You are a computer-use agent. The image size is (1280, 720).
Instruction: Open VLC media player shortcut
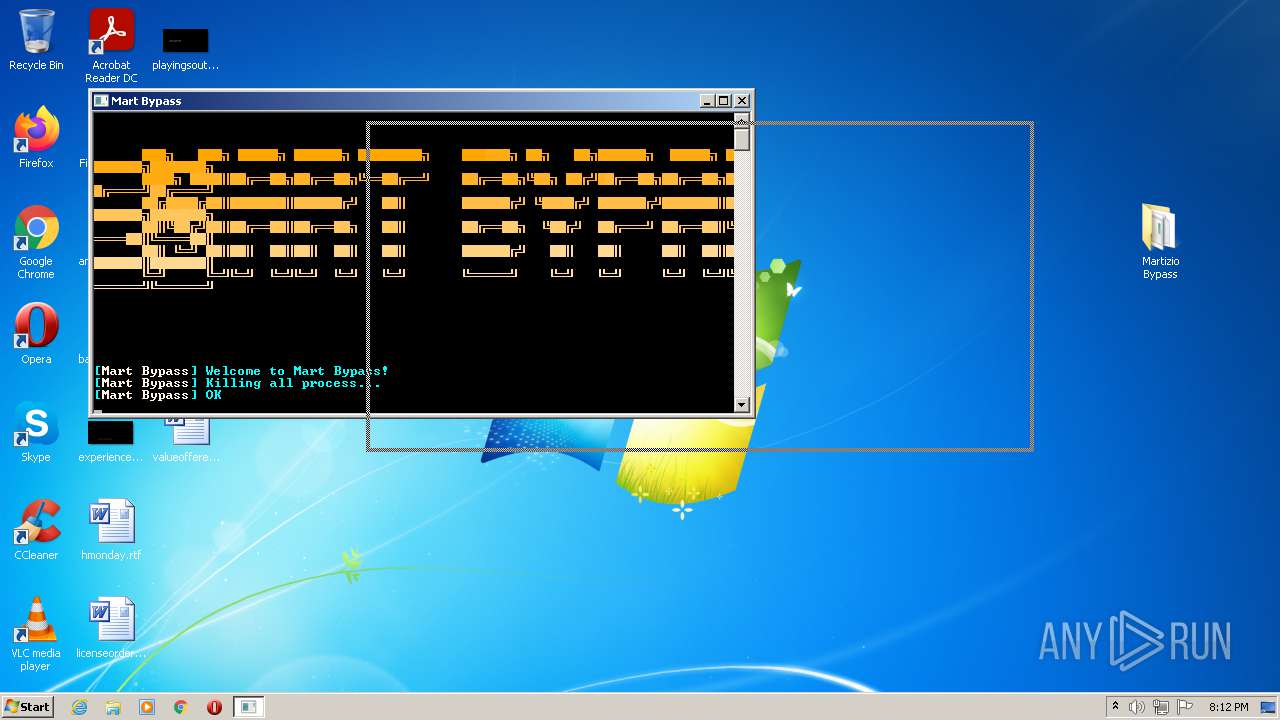36,633
